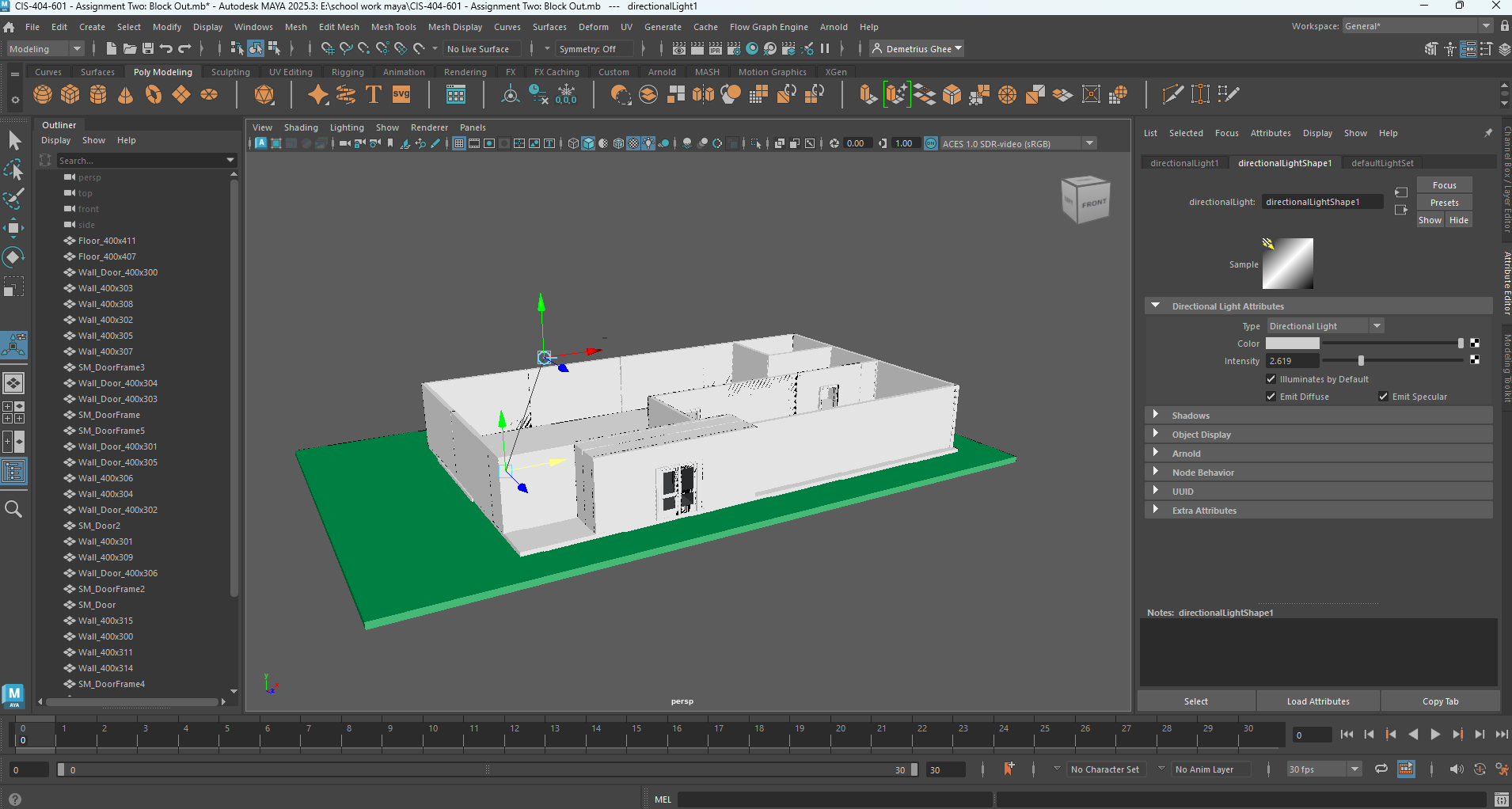Enable smooth shaded display in the viewport
Screen dimensions: 1512x809
[588, 143]
